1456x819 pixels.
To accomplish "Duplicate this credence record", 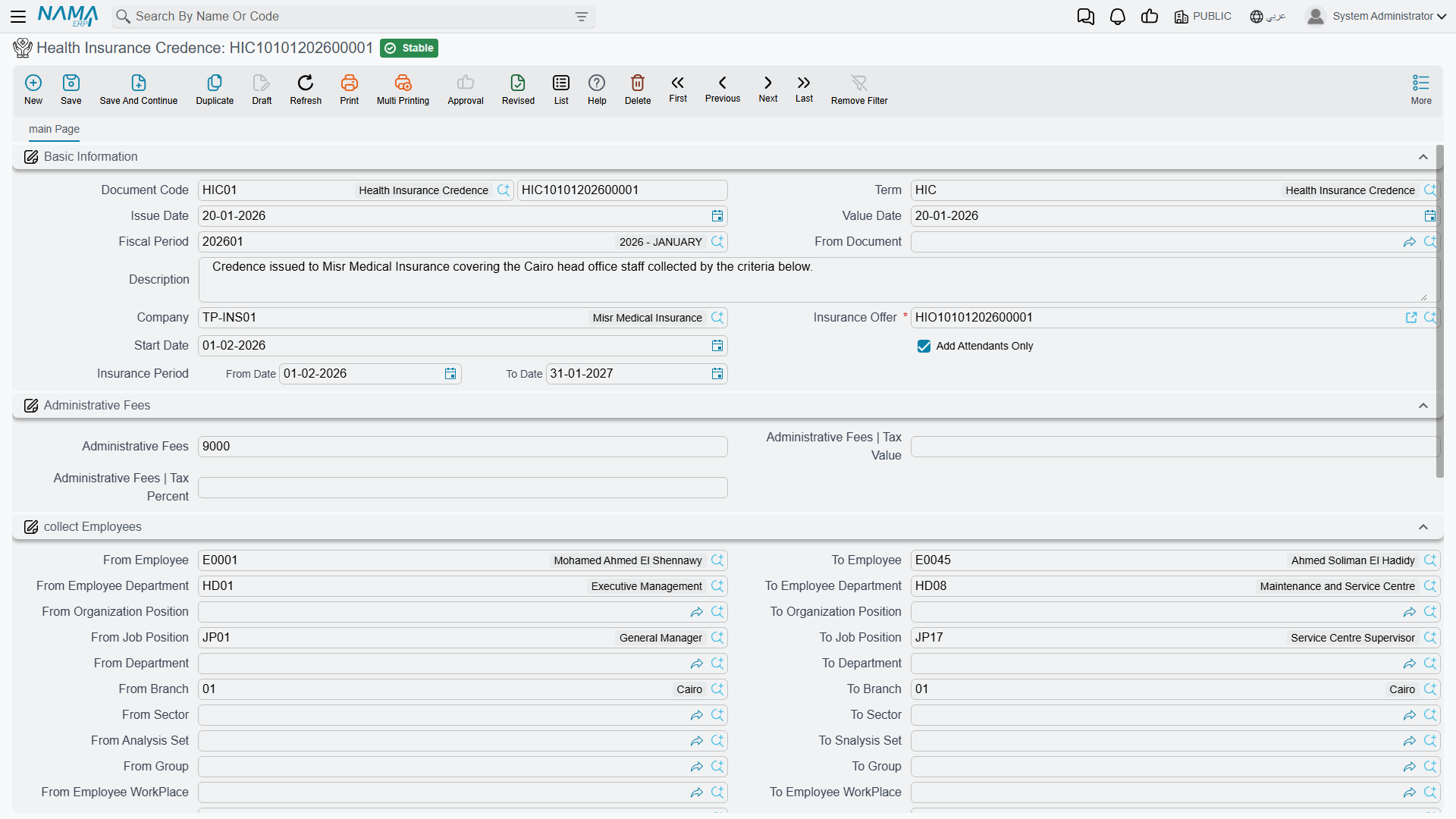I will pos(215,89).
